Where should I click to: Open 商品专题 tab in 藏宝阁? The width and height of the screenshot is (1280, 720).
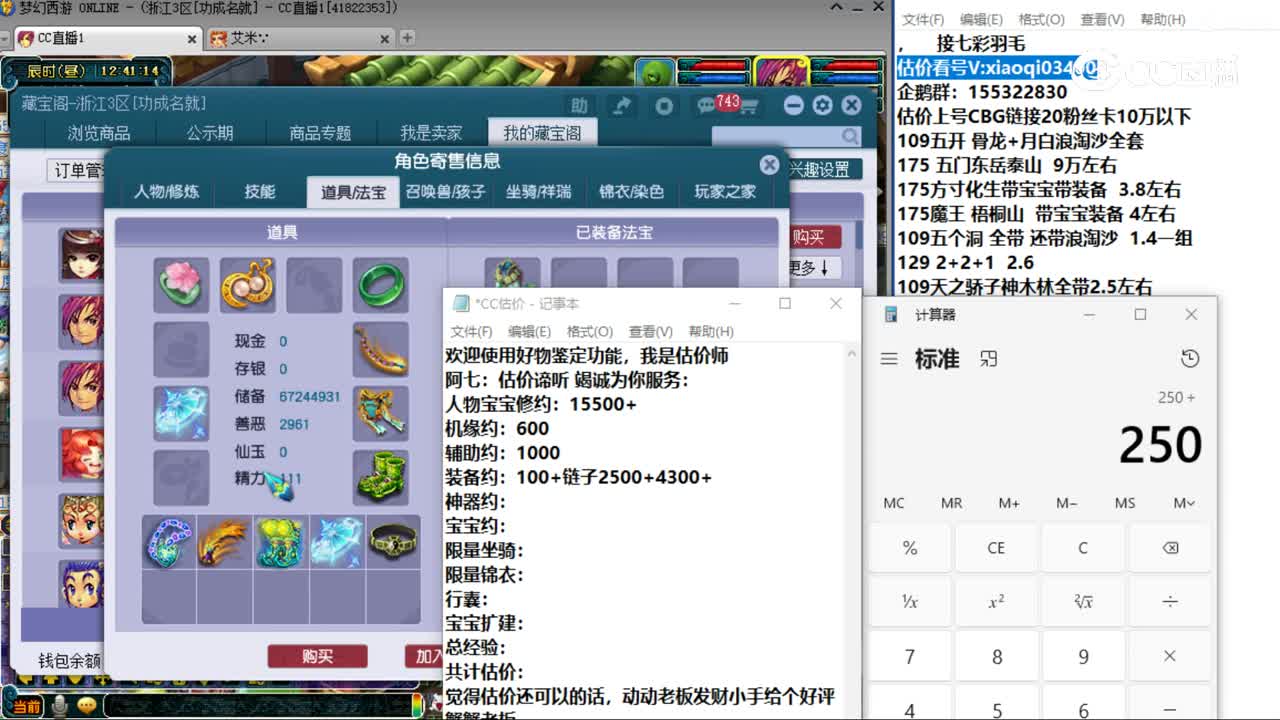pyautogui.click(x=320, y=133)
